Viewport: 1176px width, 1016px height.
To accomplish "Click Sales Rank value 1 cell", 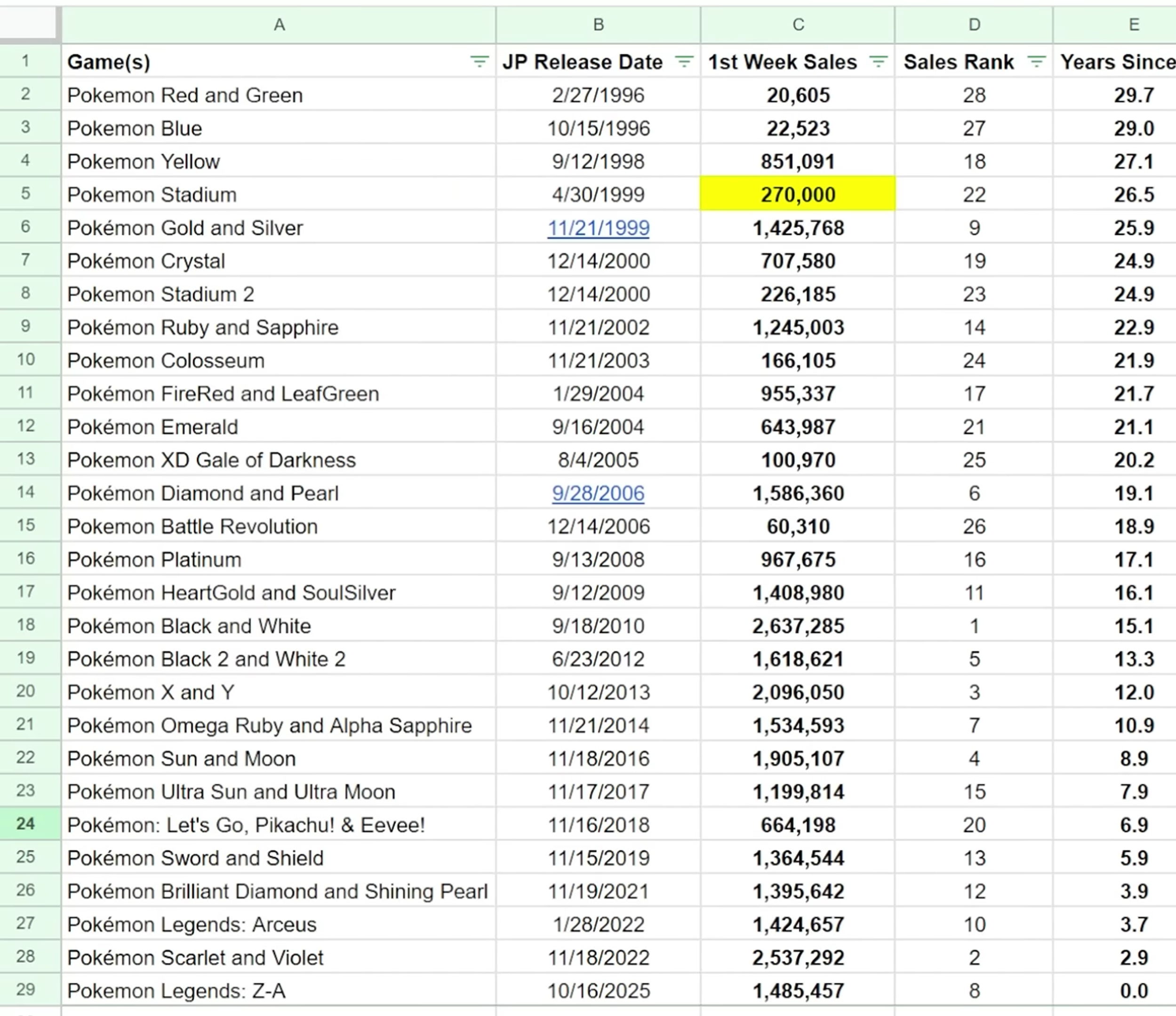I will [973, 626].
